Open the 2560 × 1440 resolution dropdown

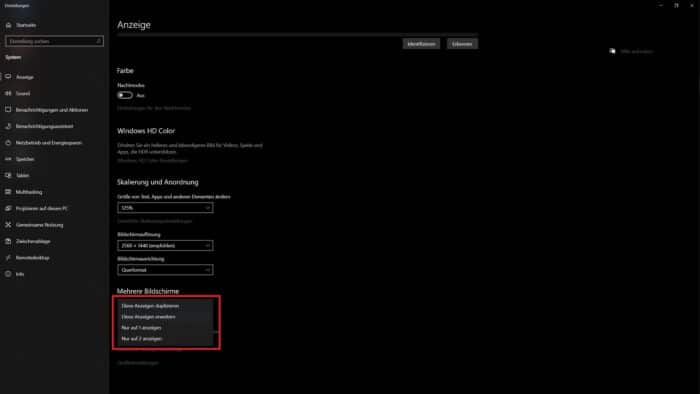(x=165, y=245)
